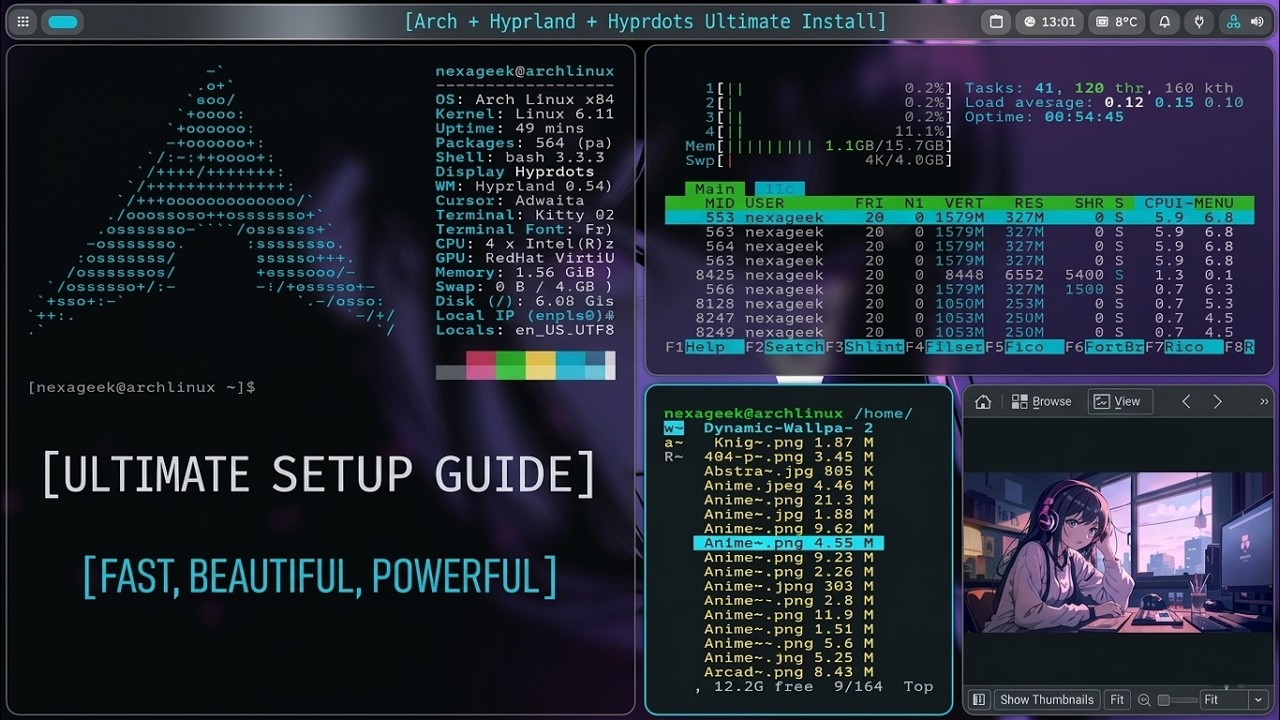
Task: Go to previous image arrow
Action: [x=1186, y=401]
